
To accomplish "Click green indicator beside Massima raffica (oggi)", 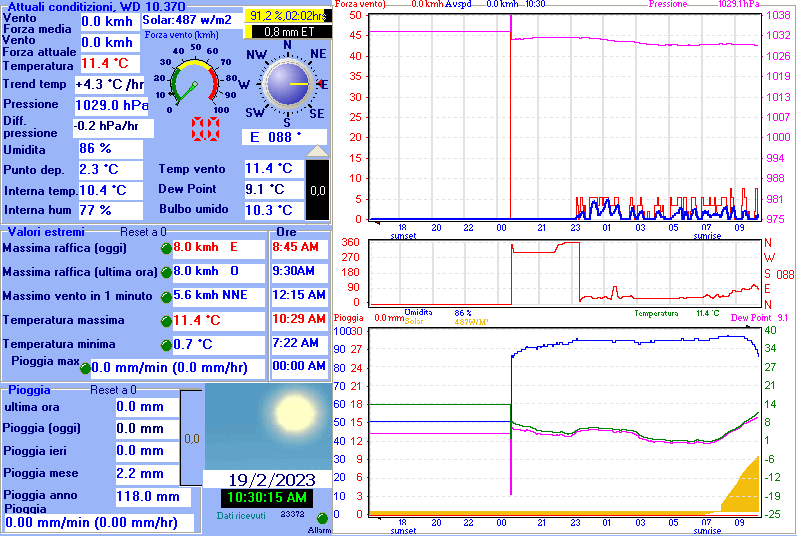I will (166, 248).
